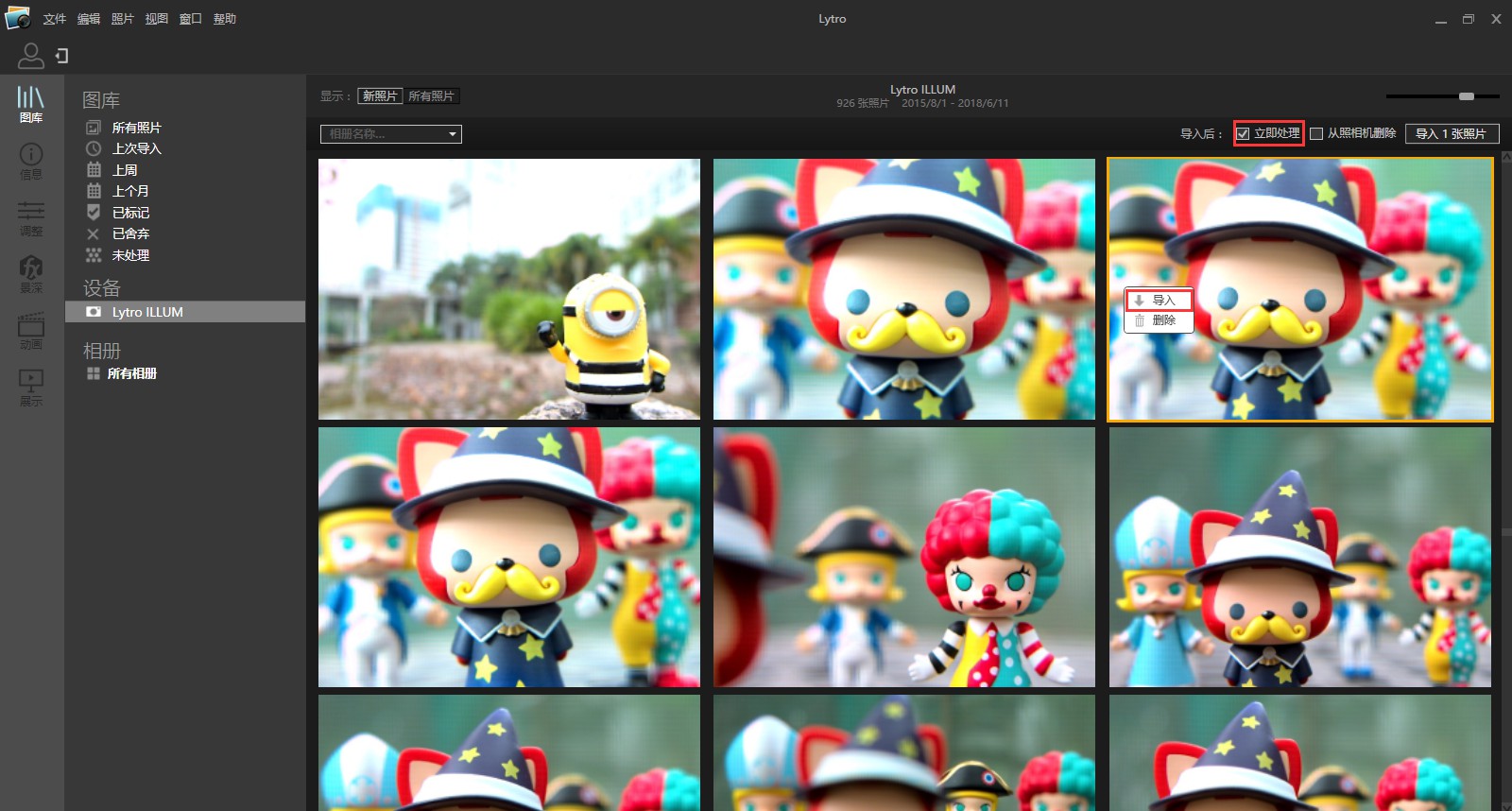Select Lytro ILLUM under 设备
Image resolution: width=1512 pixels, height=811 pixels.
coord(147,312)
